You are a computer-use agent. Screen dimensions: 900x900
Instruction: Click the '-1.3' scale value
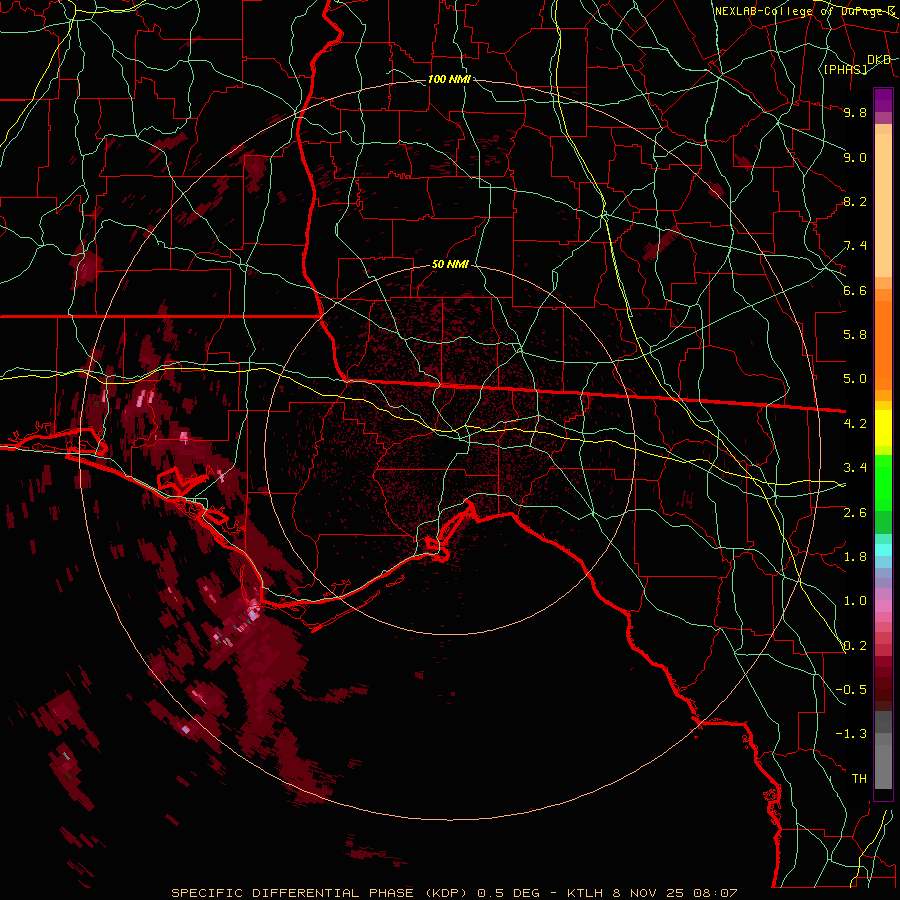pos(851,734)
